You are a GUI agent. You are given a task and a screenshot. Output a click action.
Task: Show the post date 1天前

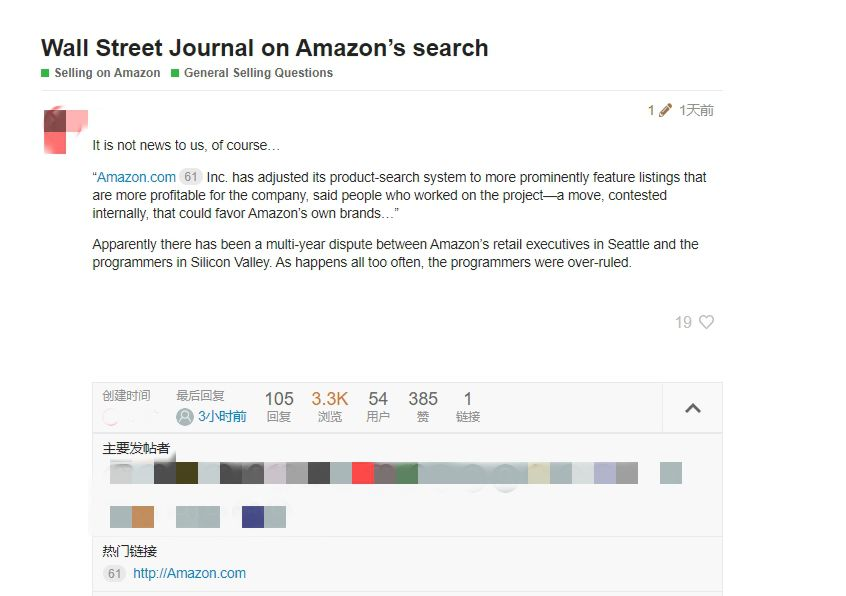tap(696, 110)
